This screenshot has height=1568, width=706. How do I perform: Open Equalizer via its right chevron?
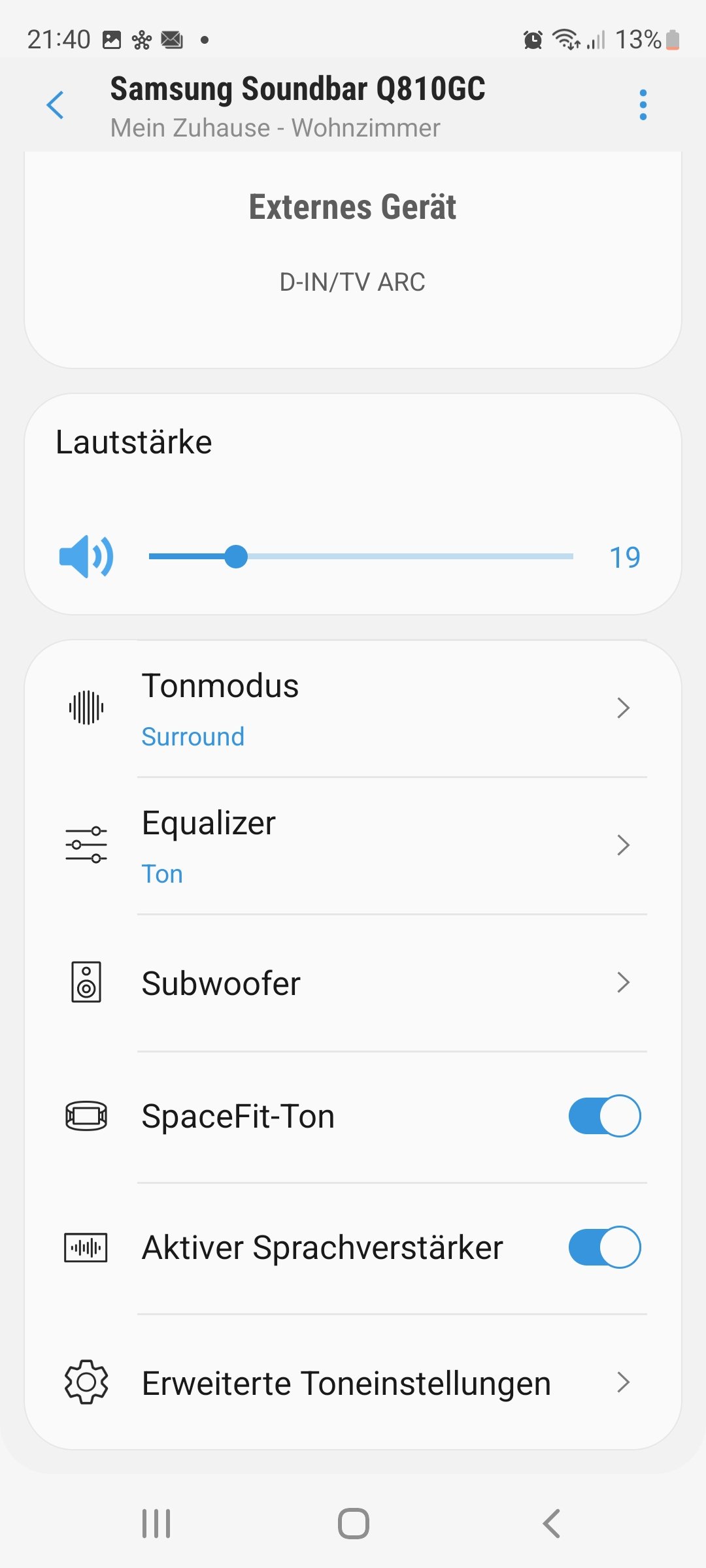(623, 845)
